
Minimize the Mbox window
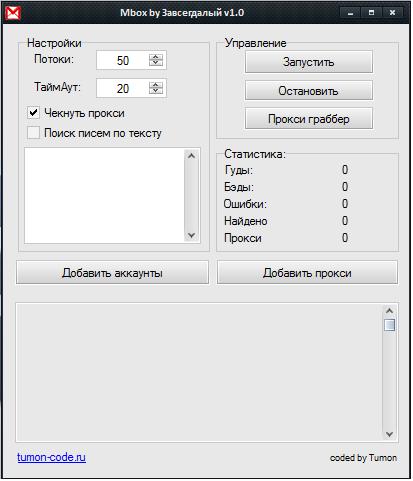[350, 13]
